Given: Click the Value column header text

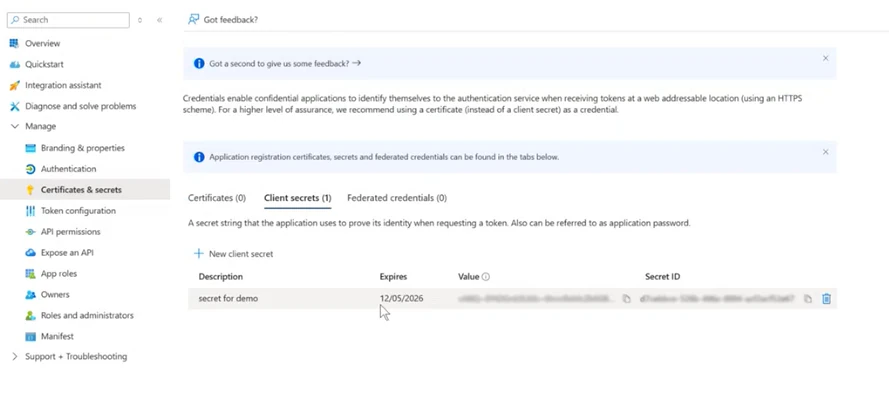Looking at the screenshot, I should click(469, 277).
